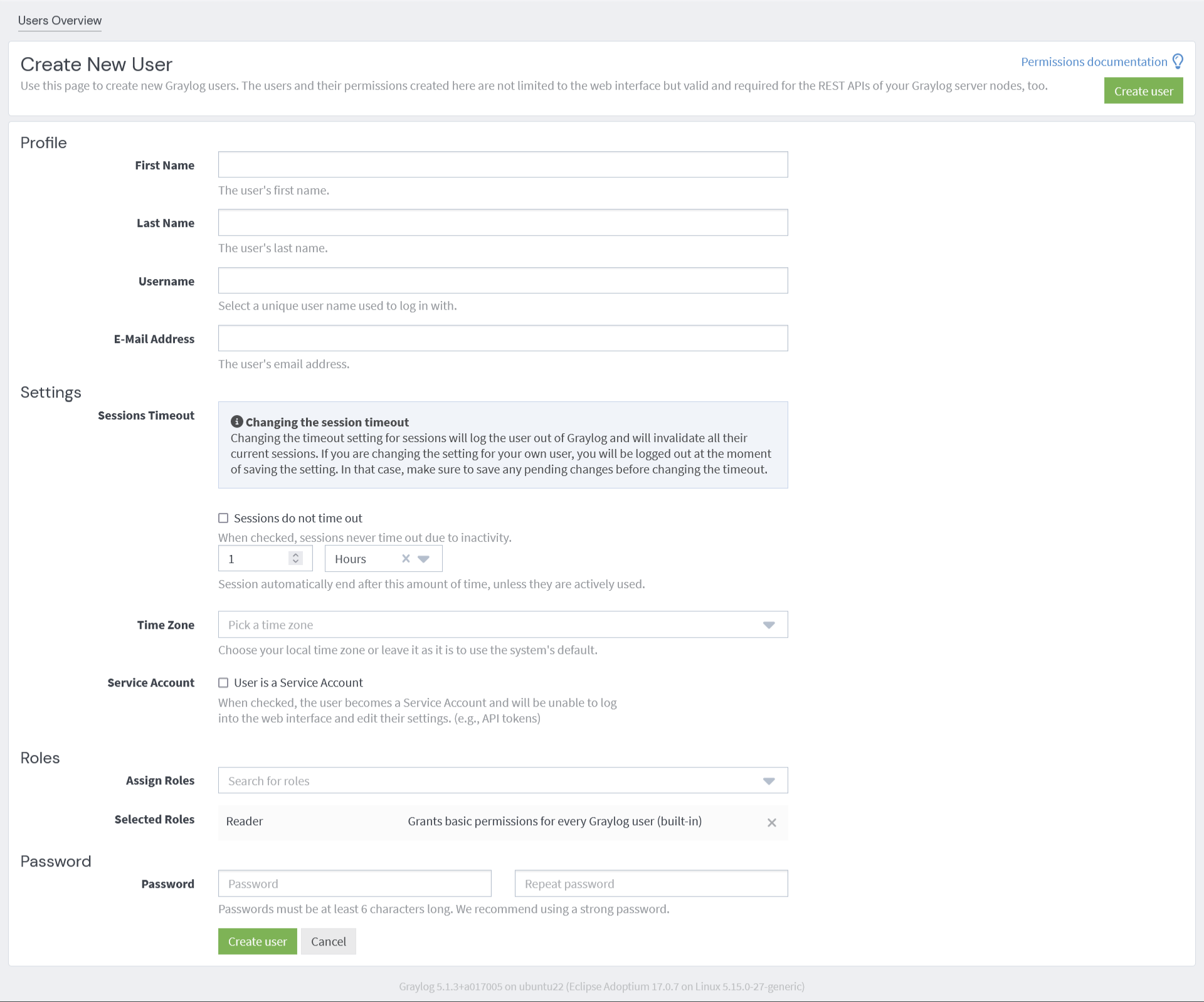
Task: Click the decrement arrow on session timeout stepper
Action: click(296, 562)
